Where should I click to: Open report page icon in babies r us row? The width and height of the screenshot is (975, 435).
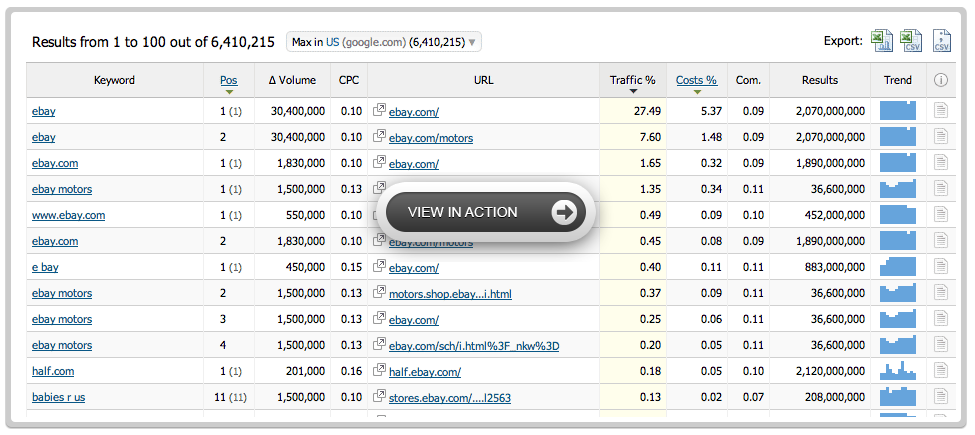coord(941,397)
